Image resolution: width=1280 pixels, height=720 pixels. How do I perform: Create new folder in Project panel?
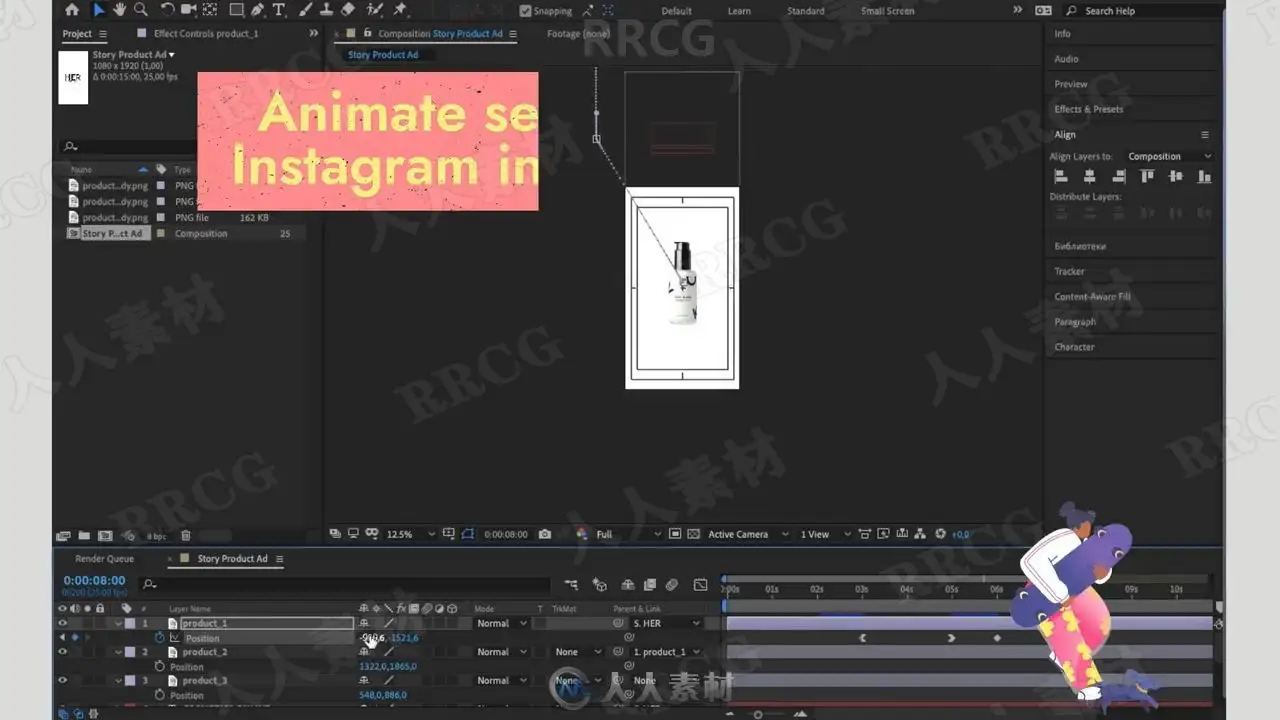[x=84, y=536]
